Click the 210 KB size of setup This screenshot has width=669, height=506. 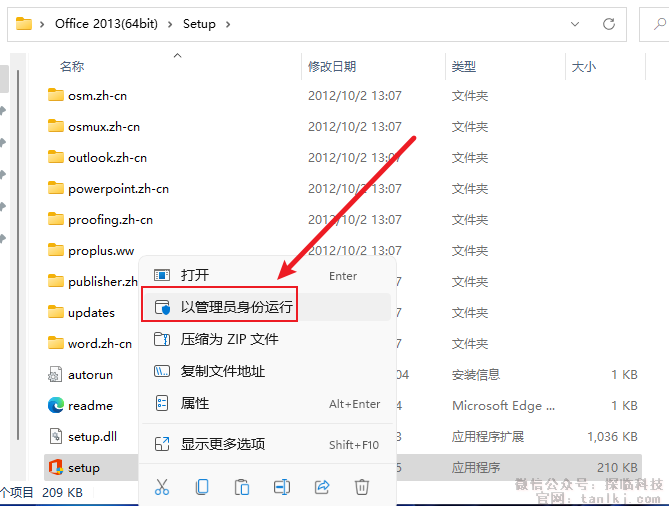click(617, 468)
